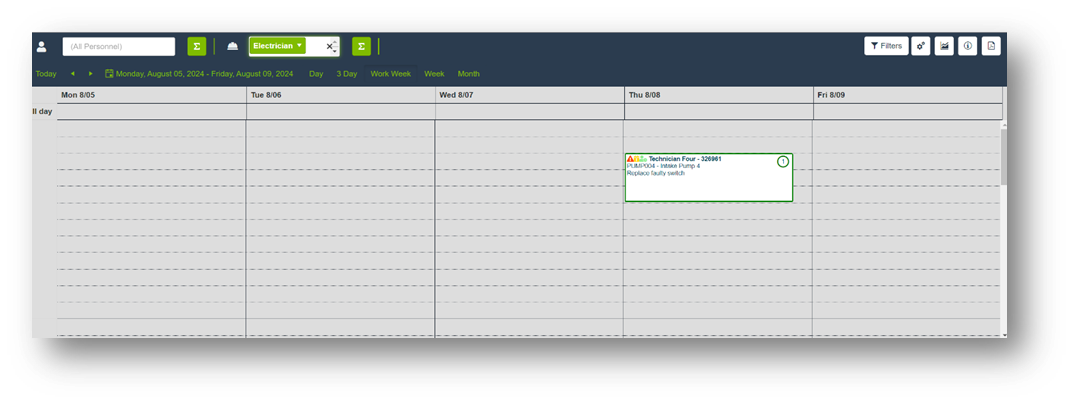Switch to the Day view
The image size is (1072, 403).
(x=316, y=74)
